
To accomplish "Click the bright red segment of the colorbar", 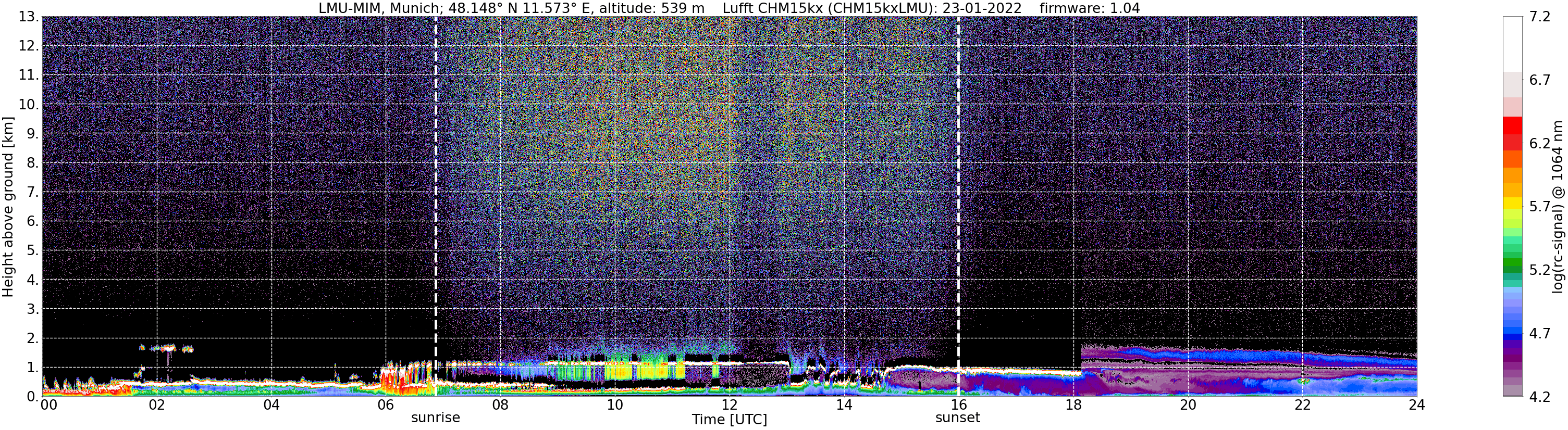I will 1513,125.
